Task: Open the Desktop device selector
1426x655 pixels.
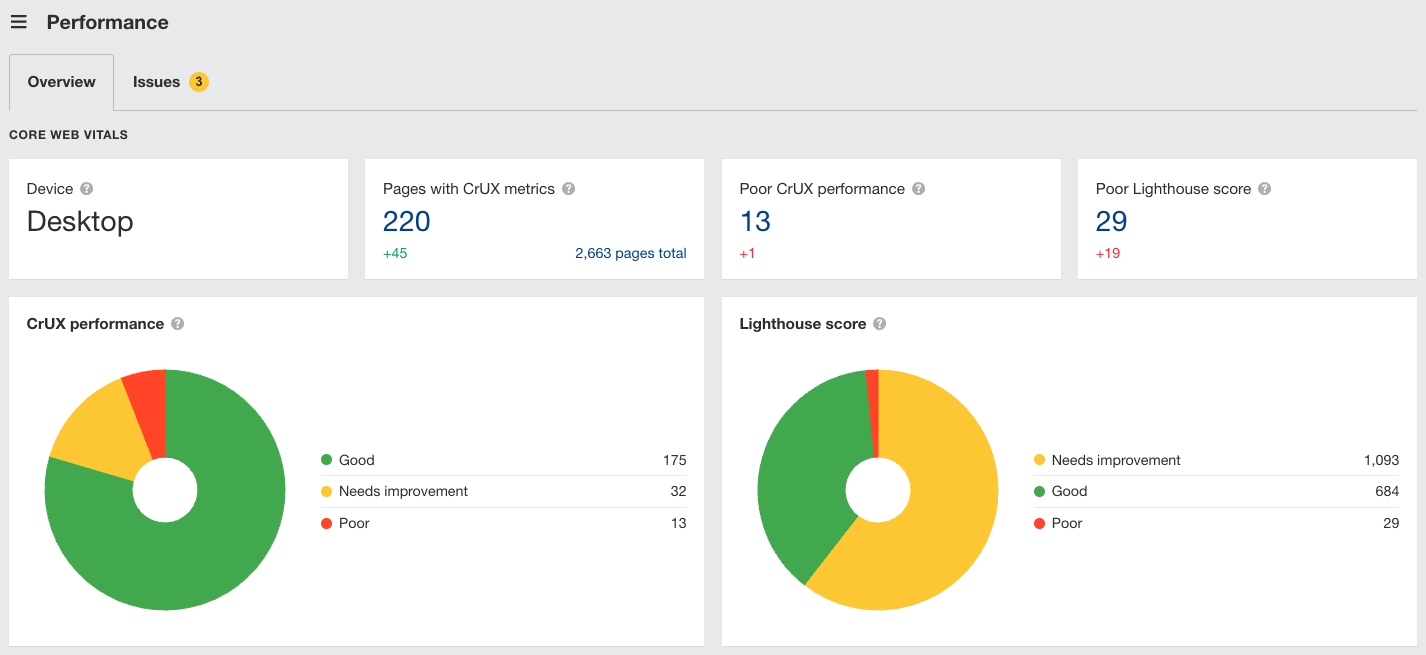Action: [x=80, y=222]
